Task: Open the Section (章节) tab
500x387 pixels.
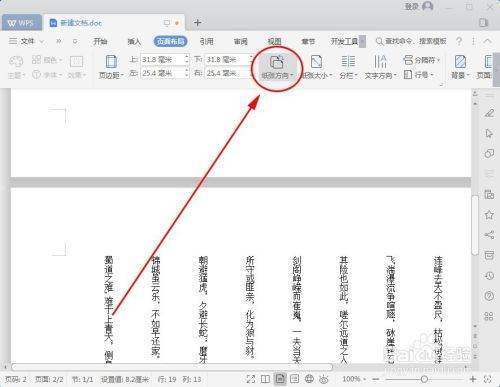Action: pos(308,41)
